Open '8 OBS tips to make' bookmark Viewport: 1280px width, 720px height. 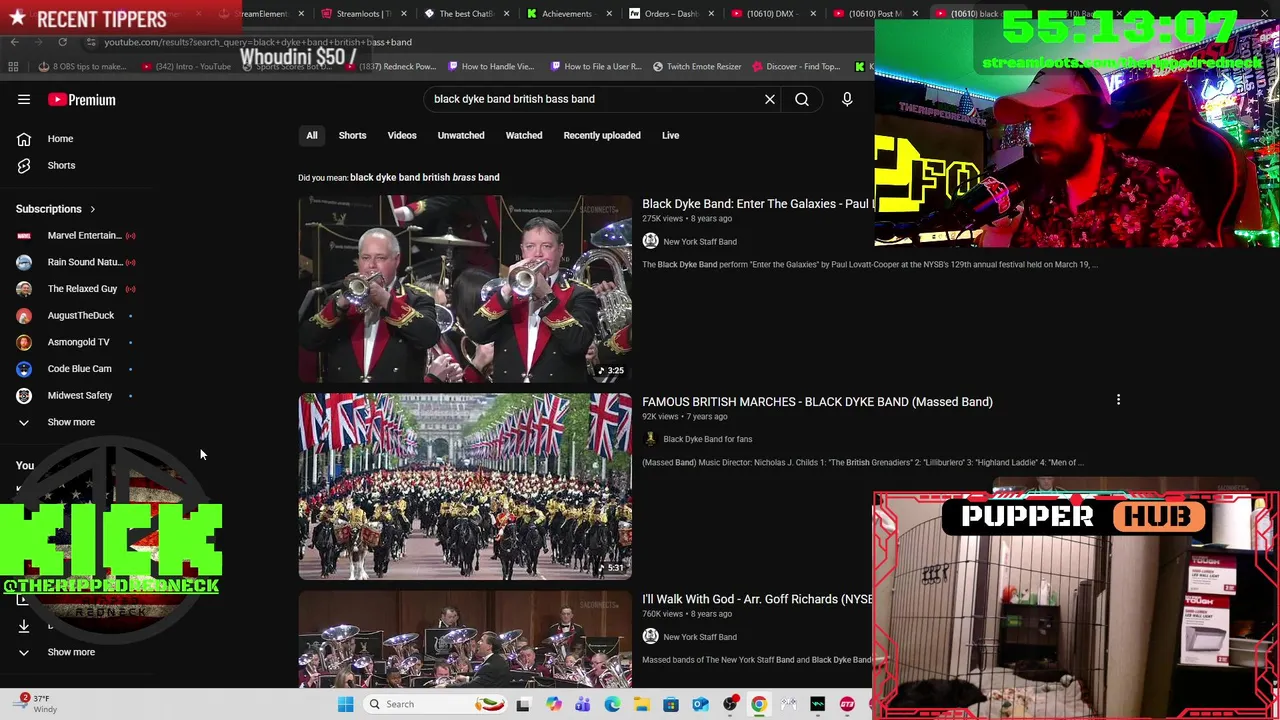(82, 66)
